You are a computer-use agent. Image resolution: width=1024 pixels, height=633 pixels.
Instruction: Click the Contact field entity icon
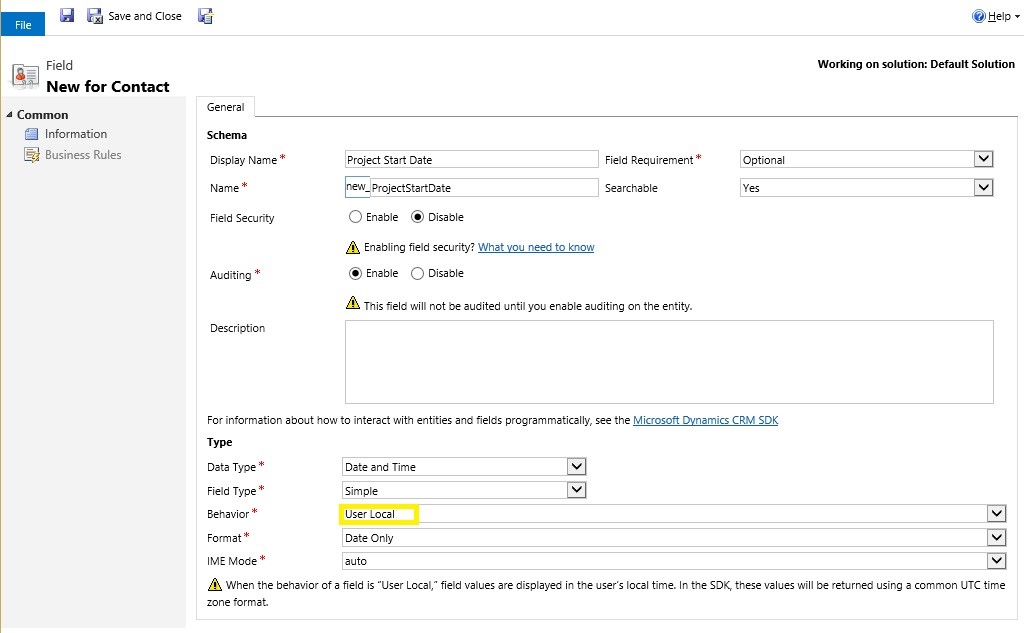click(x=25, y=76)
